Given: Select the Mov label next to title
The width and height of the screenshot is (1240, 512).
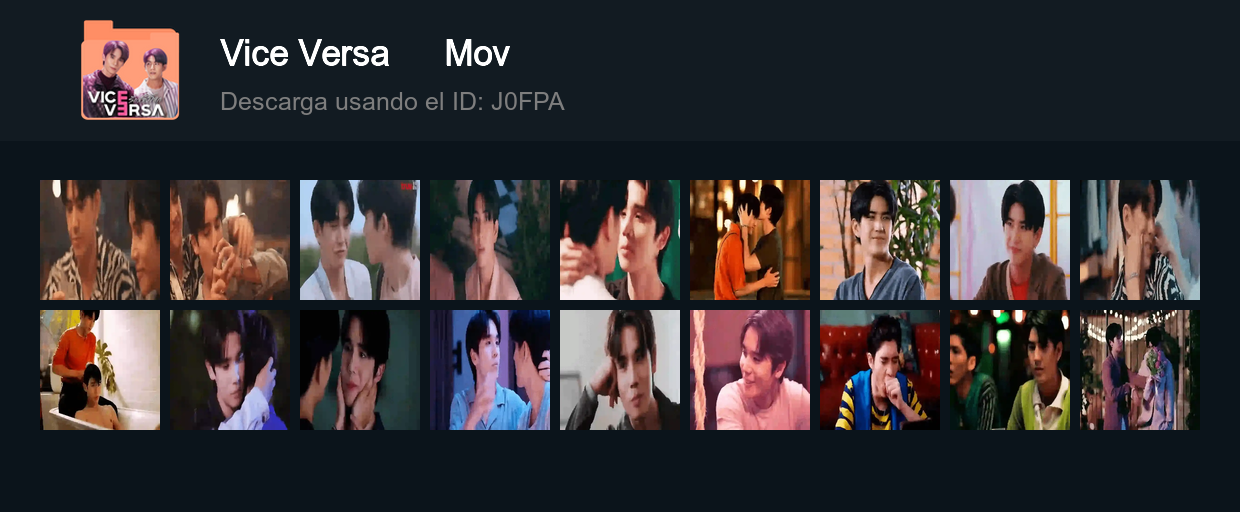Looking at the screenshot, I should pyautogui.click(x=477, y=53).
